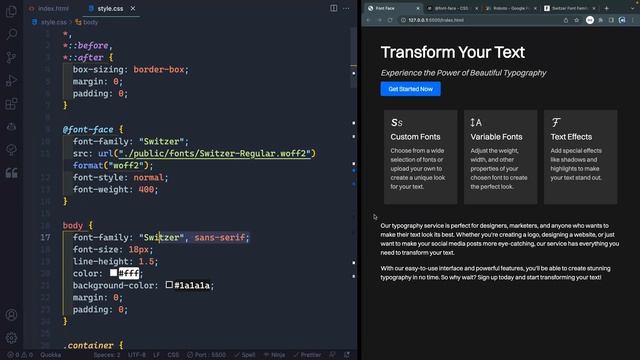640x360 pixels.
Task: Click the Prettier status bar item
Action: [307, 355]
